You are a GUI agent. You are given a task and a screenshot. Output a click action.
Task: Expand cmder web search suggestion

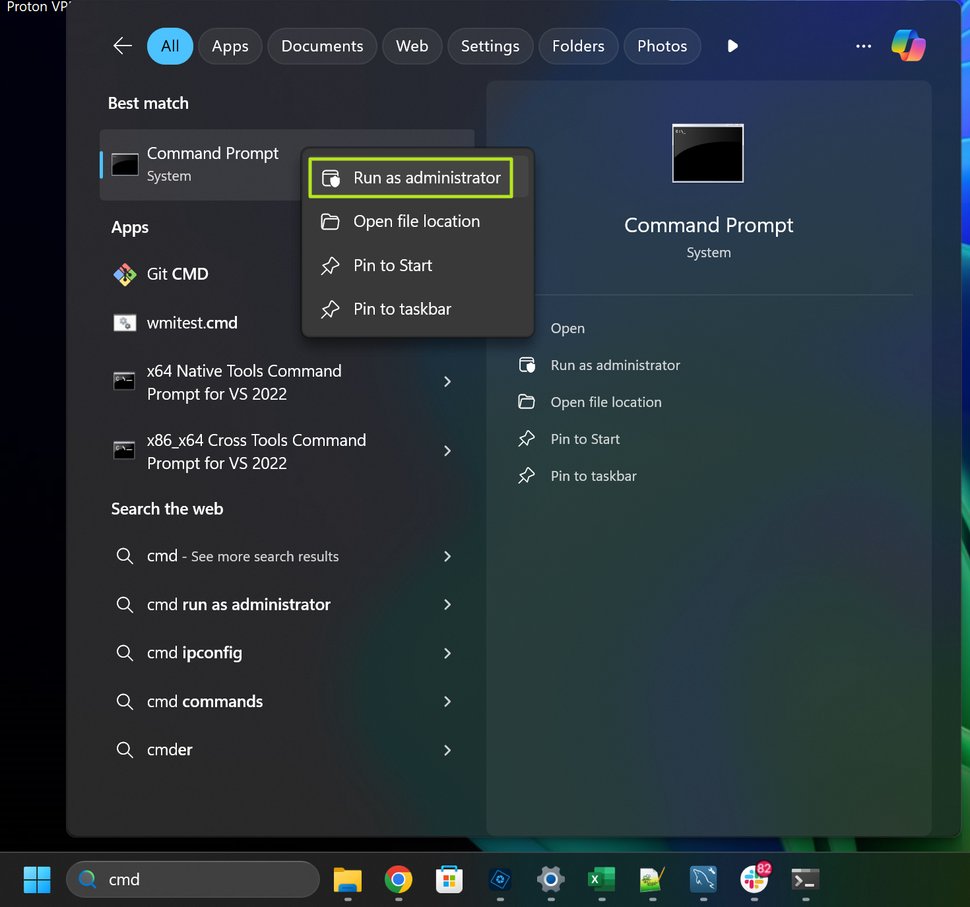[x=447, y=749]
